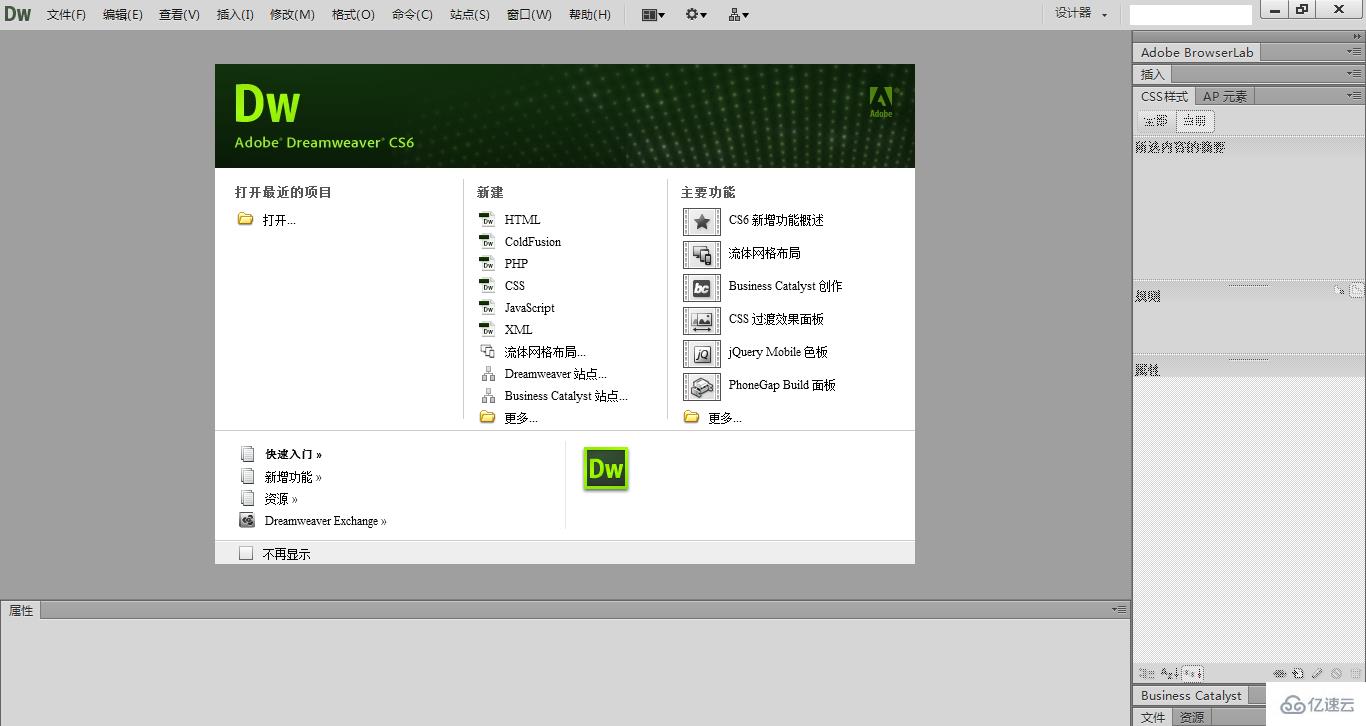
Task: Click the 流体网格布局 feature icon under 主要功能
Action: click(702, 255)
